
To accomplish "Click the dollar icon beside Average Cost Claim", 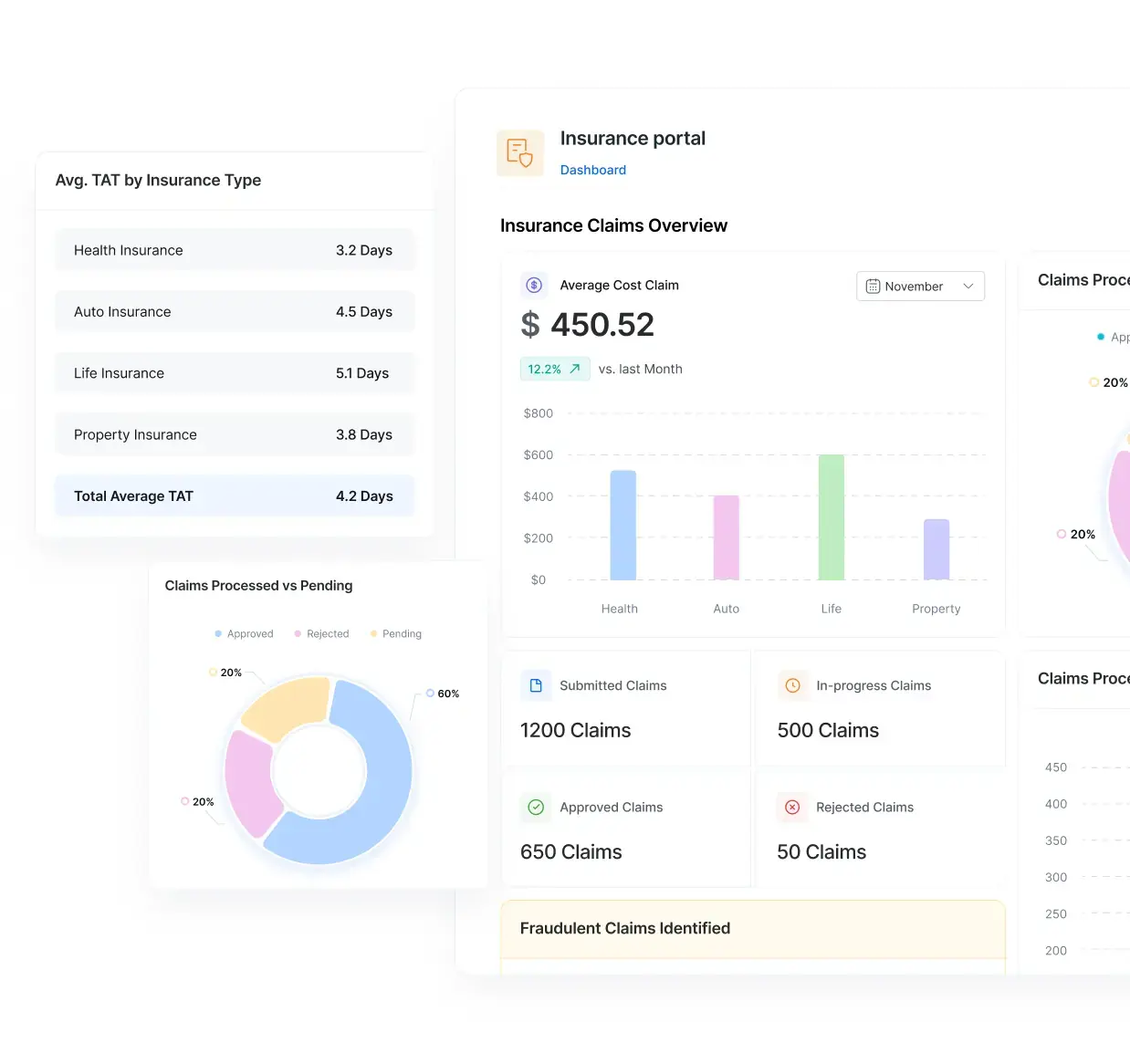I will point(534,285).
